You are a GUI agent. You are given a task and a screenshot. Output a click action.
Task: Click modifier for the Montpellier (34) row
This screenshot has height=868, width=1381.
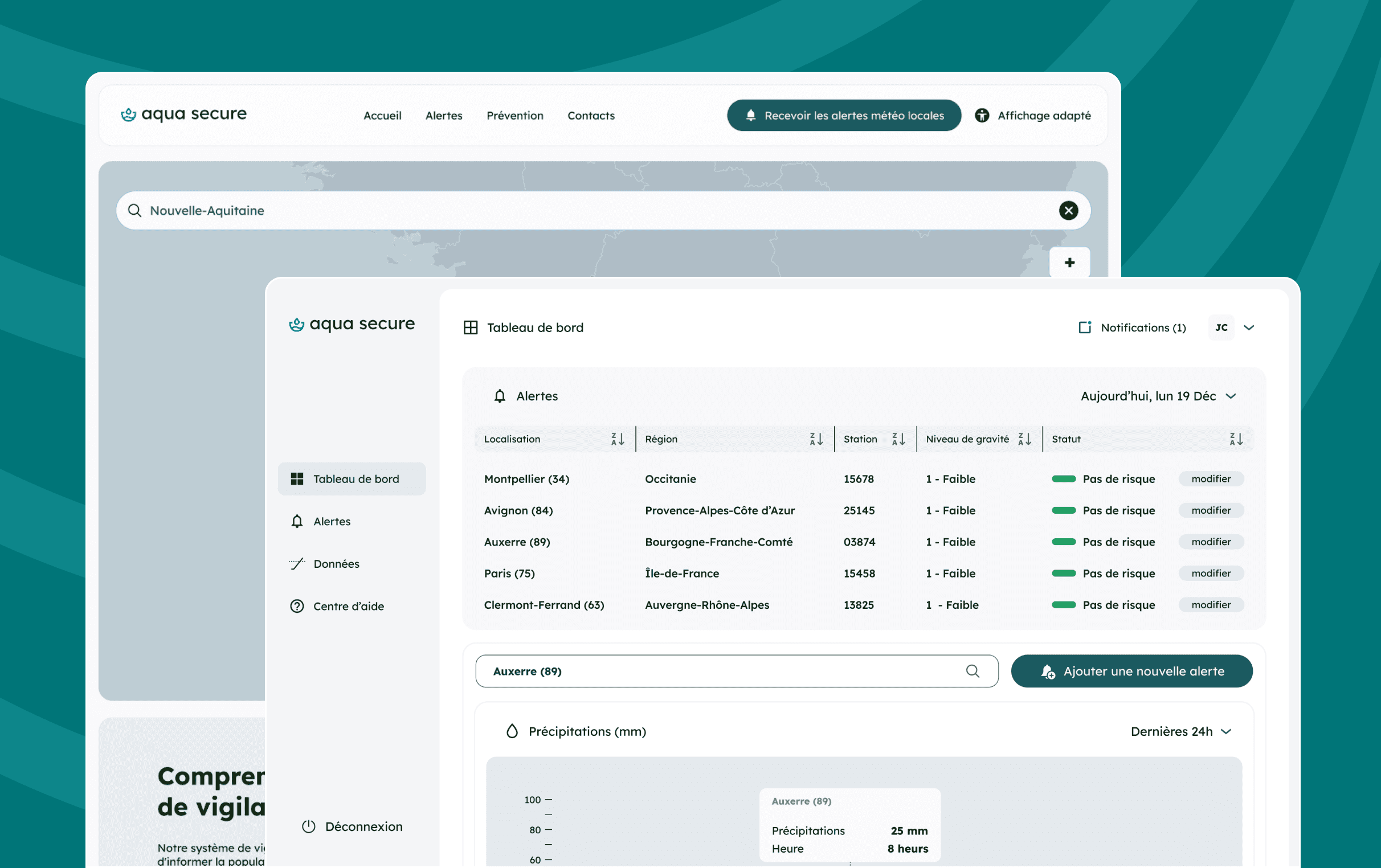(x=1211, y=479)
